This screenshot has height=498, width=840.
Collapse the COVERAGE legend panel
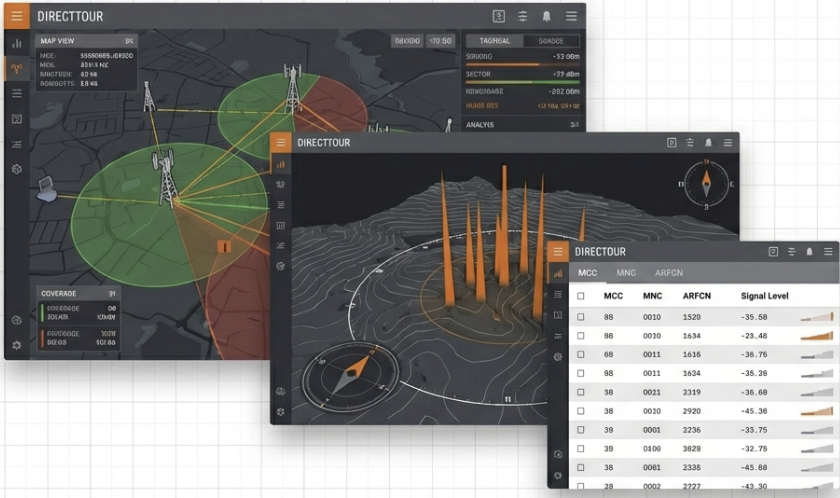[112, 293]
